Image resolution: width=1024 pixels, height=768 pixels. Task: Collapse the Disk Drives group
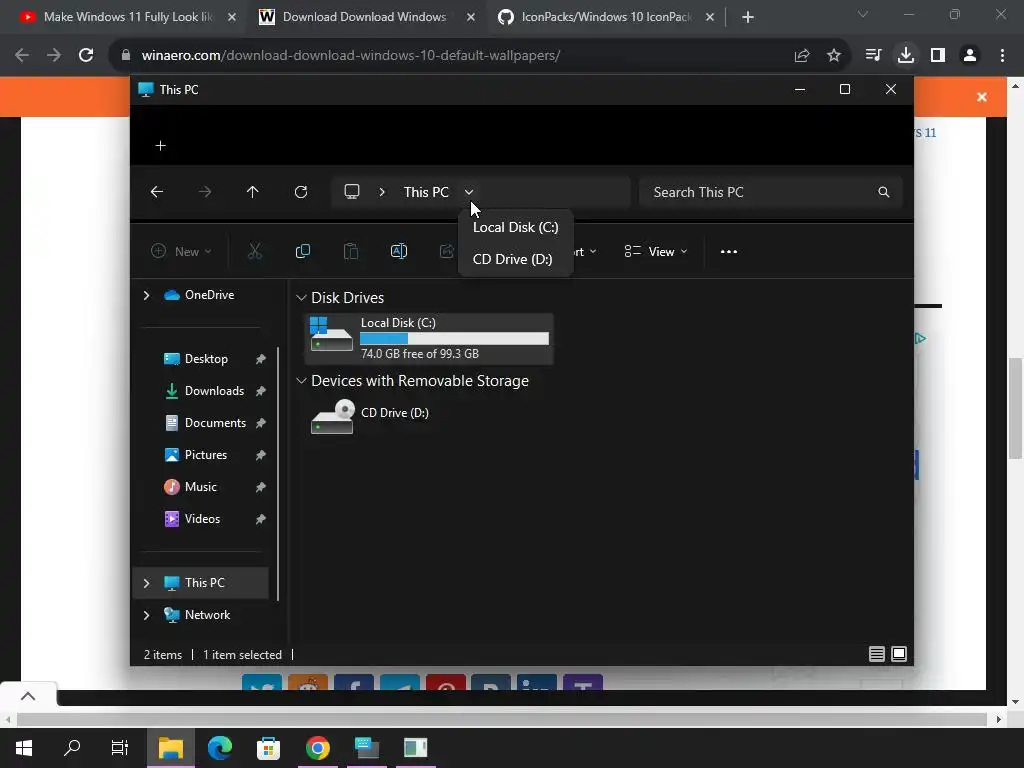point(301,298)
